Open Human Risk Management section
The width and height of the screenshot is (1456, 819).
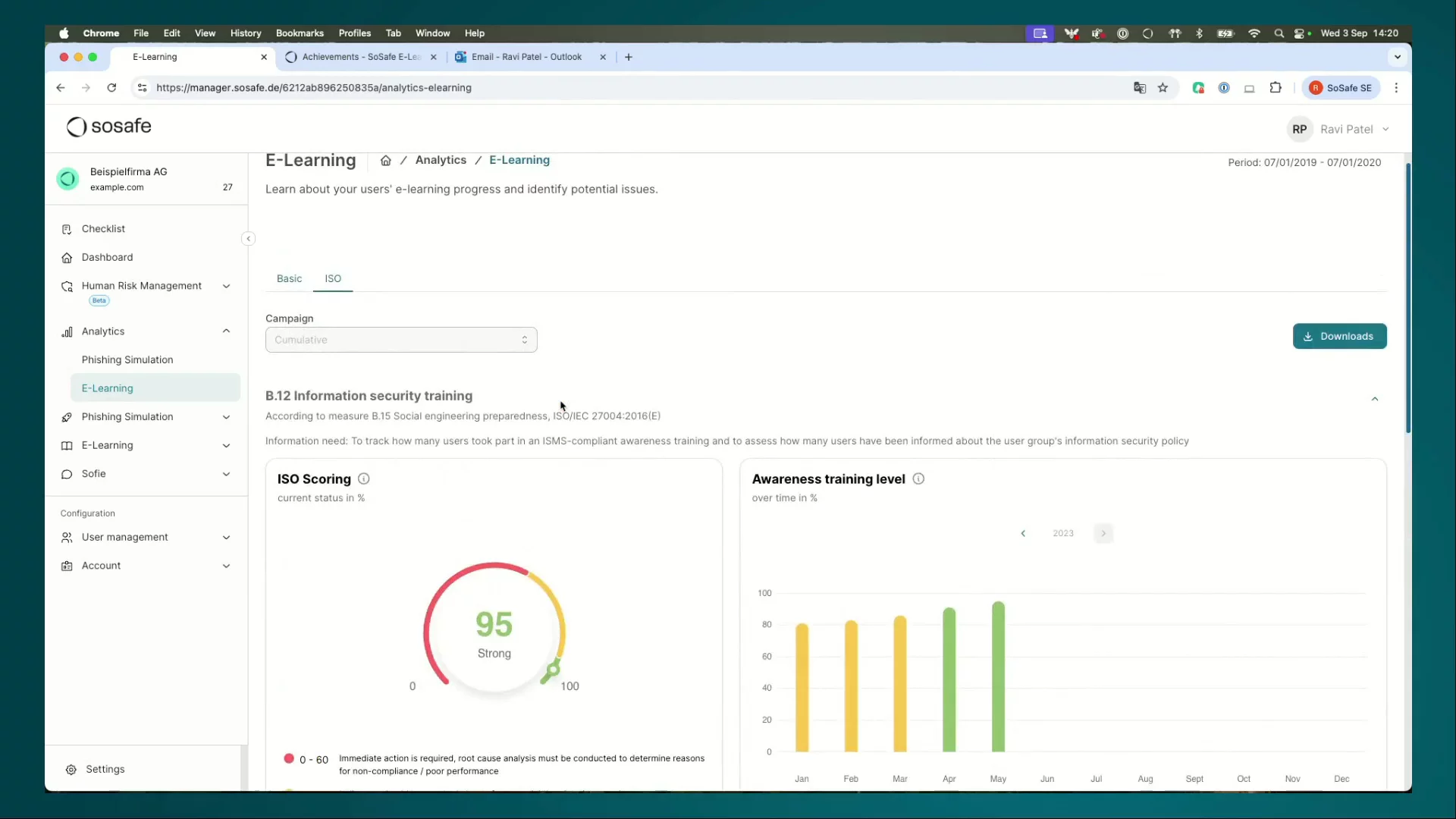(x=142, y=286)
